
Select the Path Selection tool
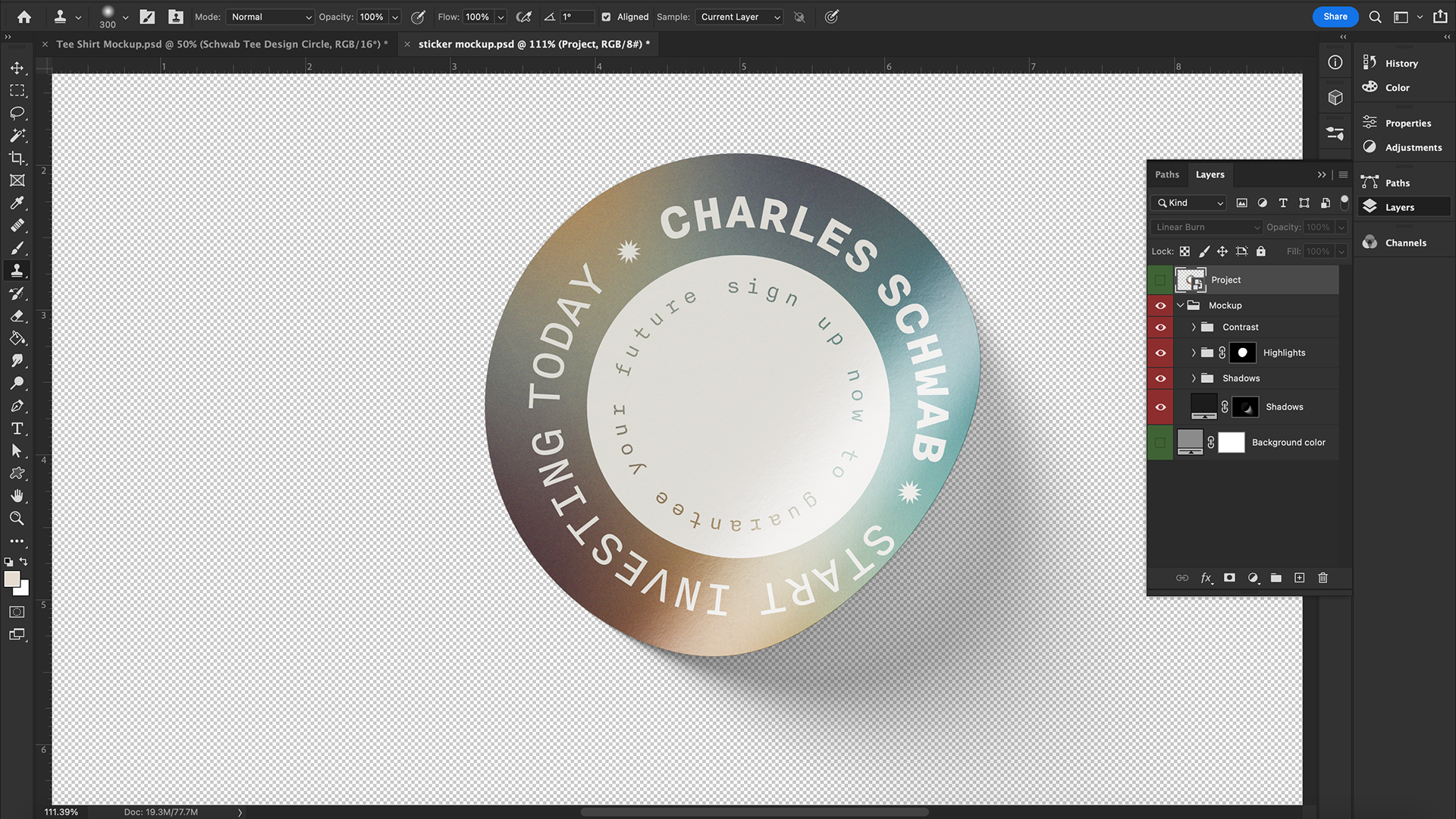pos(17,450)
